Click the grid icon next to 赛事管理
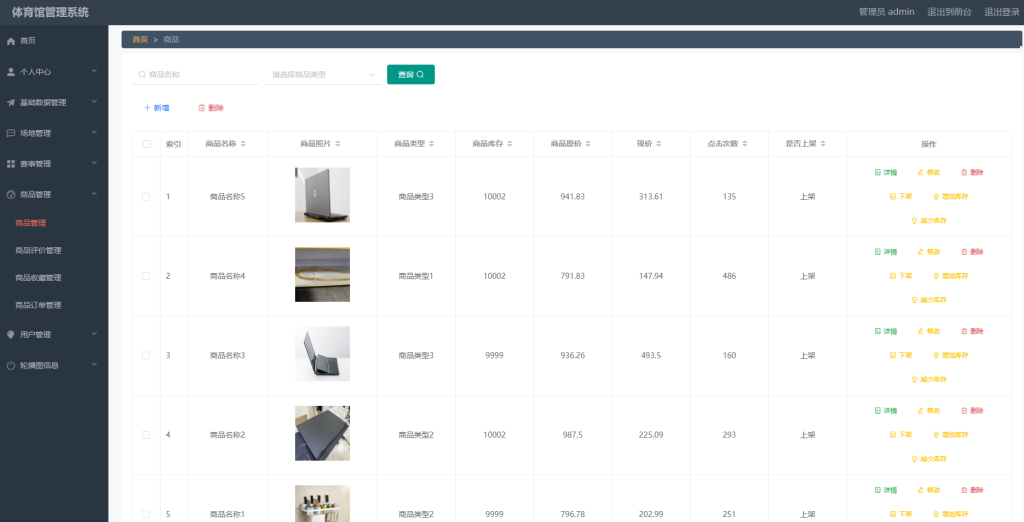The width and height of the screenshot is (1024, 522). point(10,164)
